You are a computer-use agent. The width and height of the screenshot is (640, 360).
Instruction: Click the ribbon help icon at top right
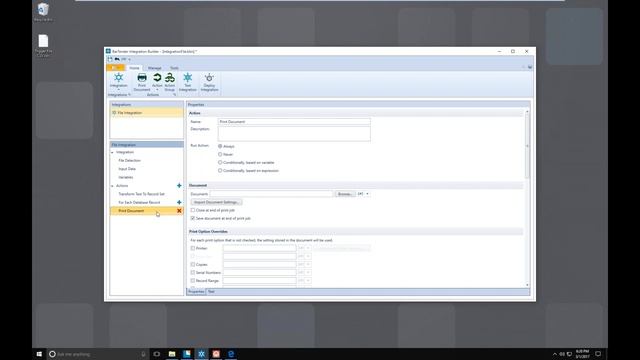point(530,67)
